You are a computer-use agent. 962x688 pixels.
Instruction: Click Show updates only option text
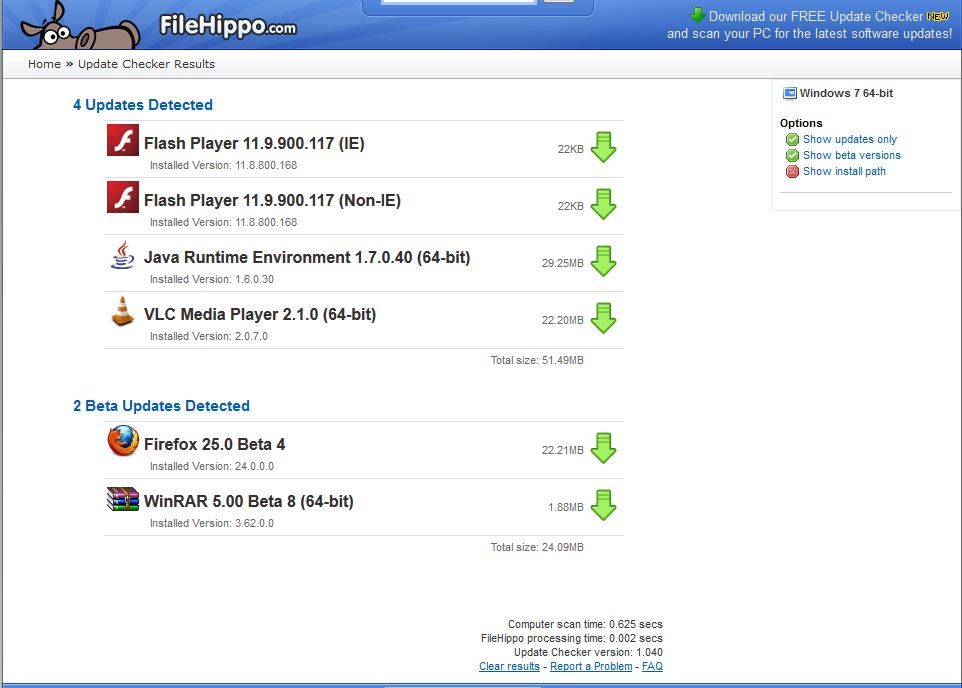(x=850, y=139)
